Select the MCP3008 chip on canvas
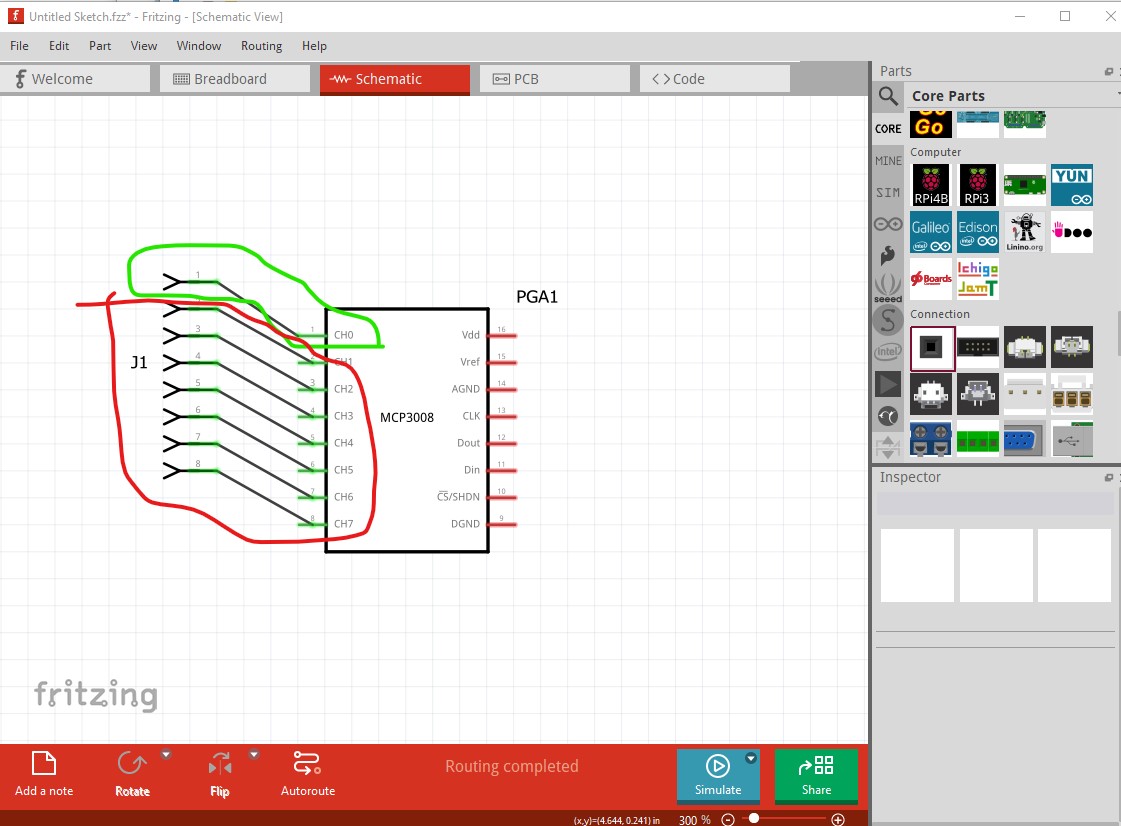 coord(407,430)
